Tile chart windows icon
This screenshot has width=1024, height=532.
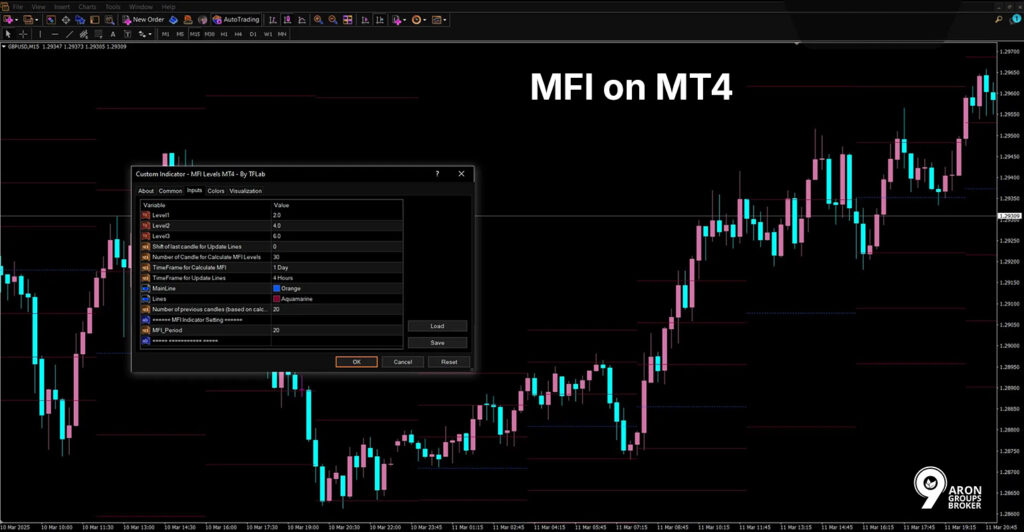347,20
